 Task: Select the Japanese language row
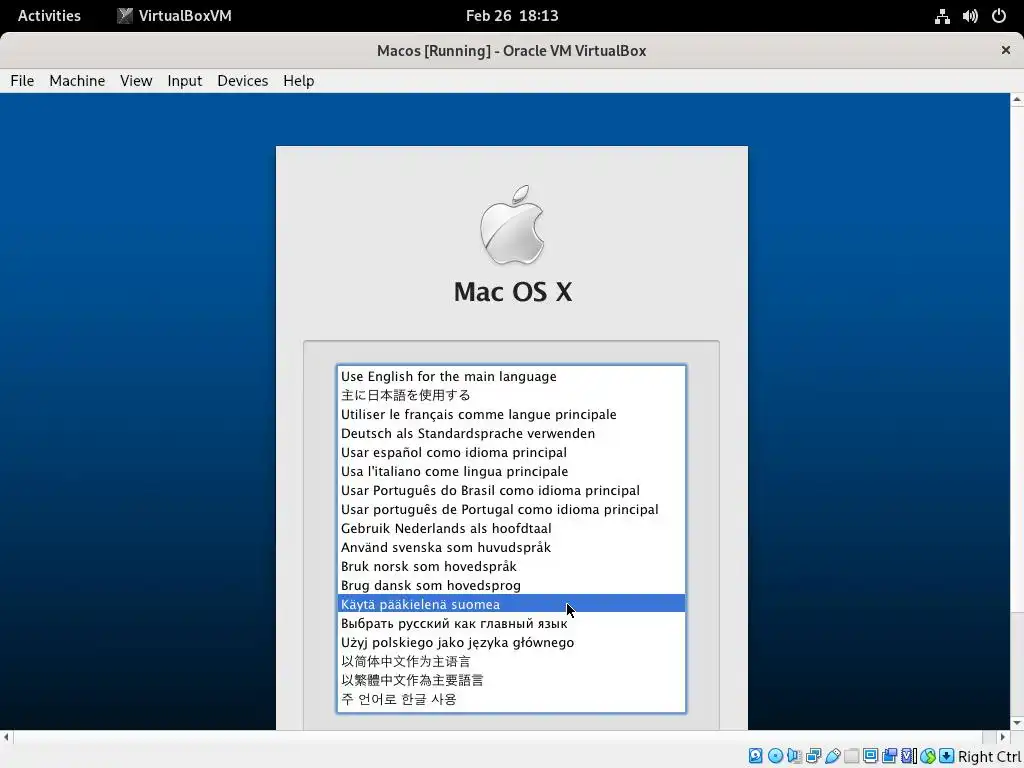tap(511, 395)
